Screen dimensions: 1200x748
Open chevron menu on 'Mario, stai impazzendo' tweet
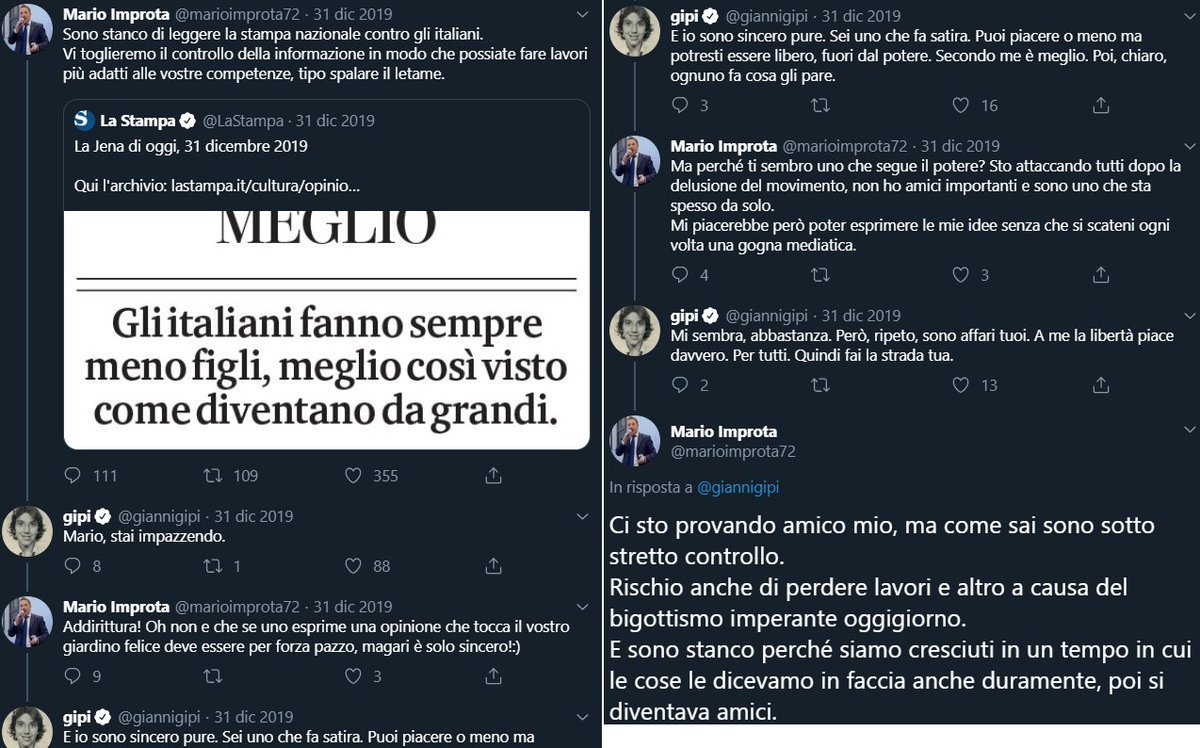click(x=583, y=517)
